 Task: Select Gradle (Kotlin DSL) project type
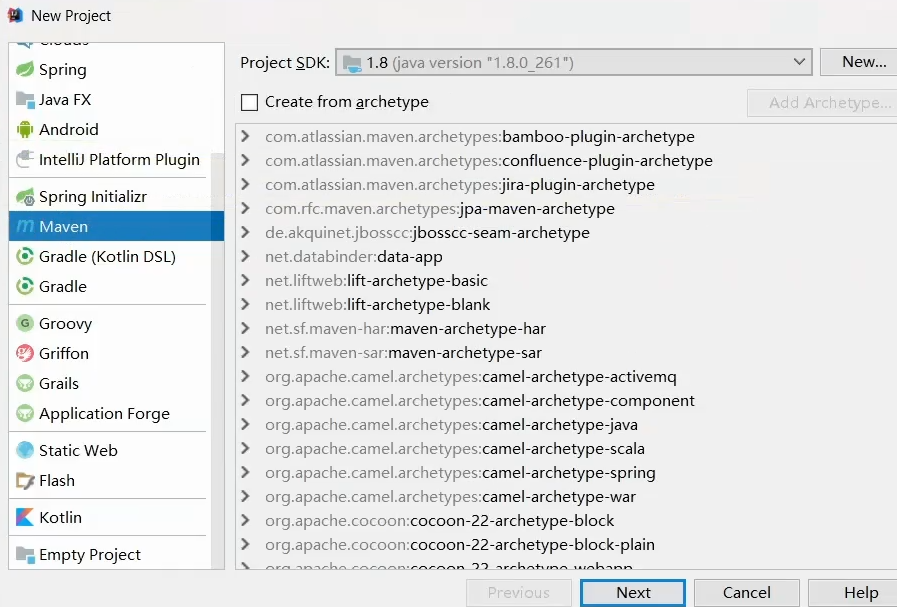110,256
